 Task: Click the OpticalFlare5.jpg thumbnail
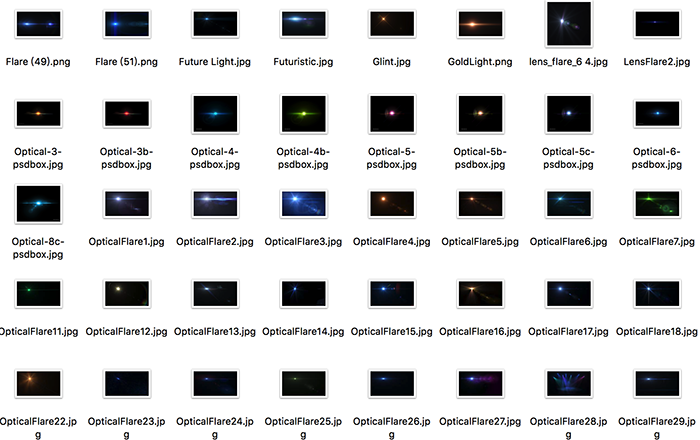pyautogui.click(x=480, y=203)
